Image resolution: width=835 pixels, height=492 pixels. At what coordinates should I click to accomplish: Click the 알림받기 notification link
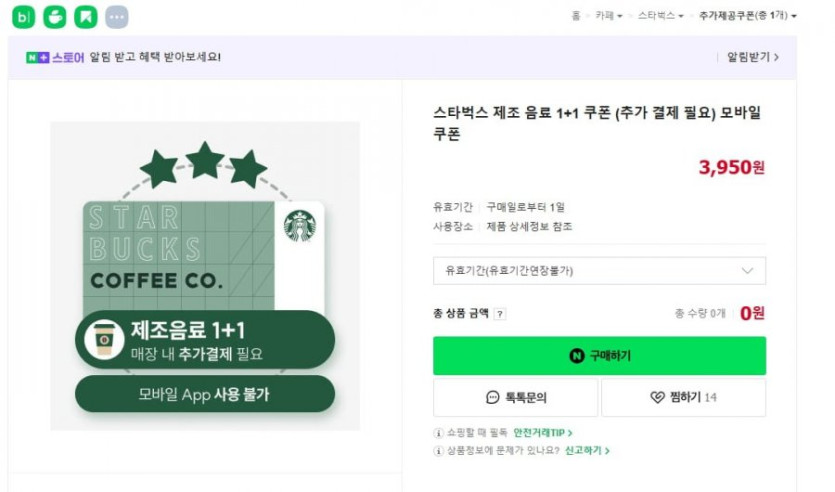752,57
